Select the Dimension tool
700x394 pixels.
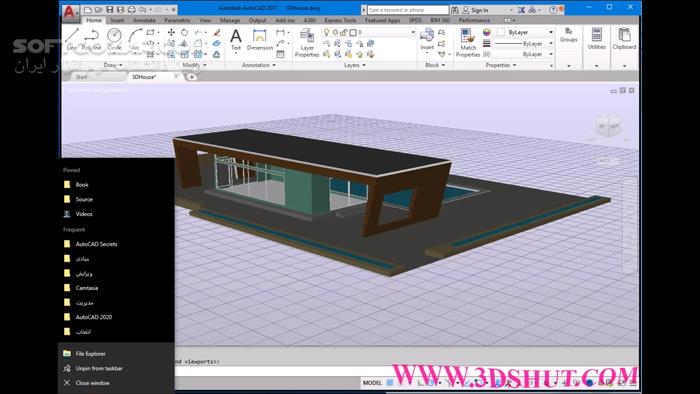[x=259, y=39]
